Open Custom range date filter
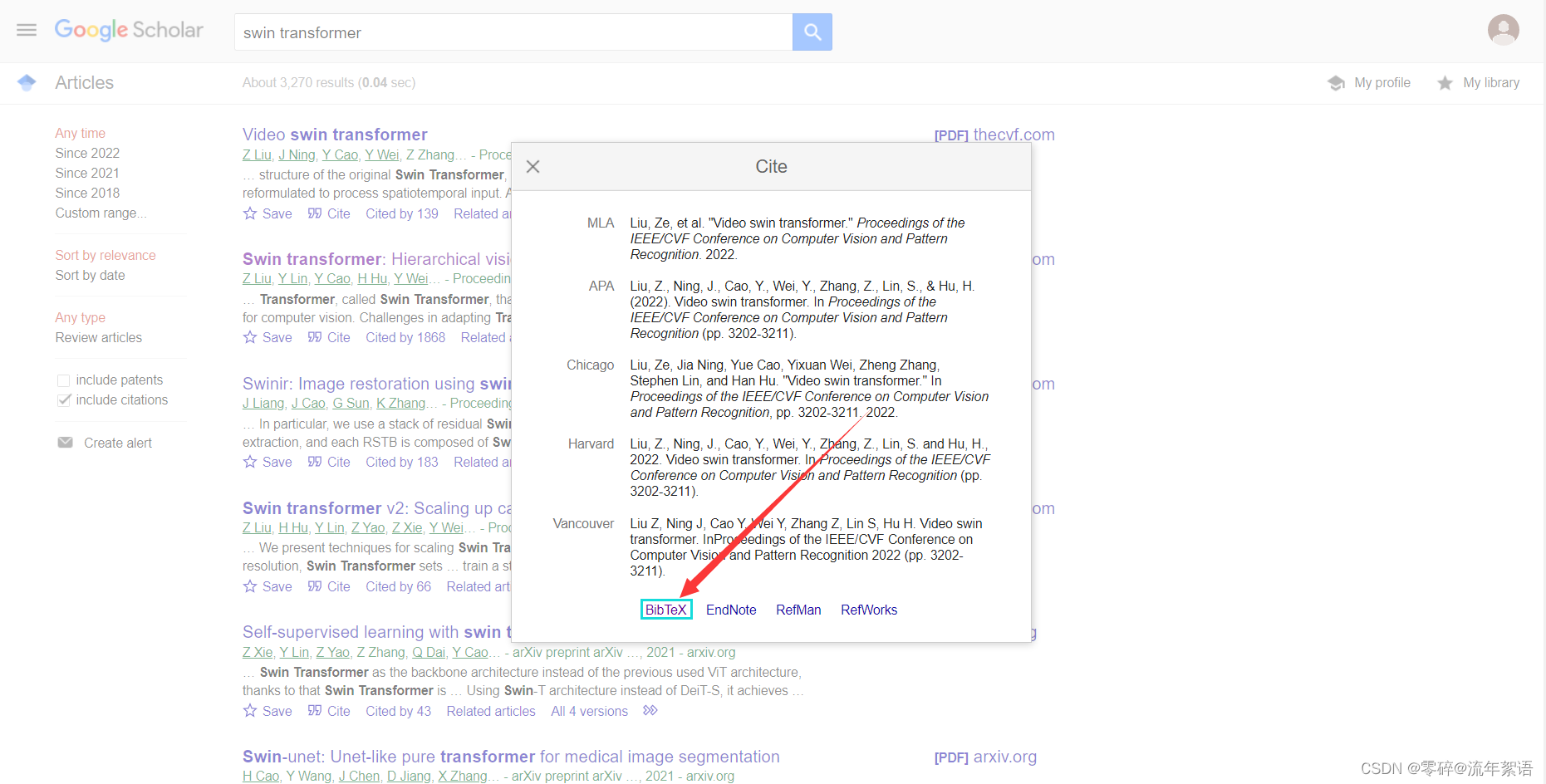The width and height of the screenshot is (1546, 784). click(101, 213)
